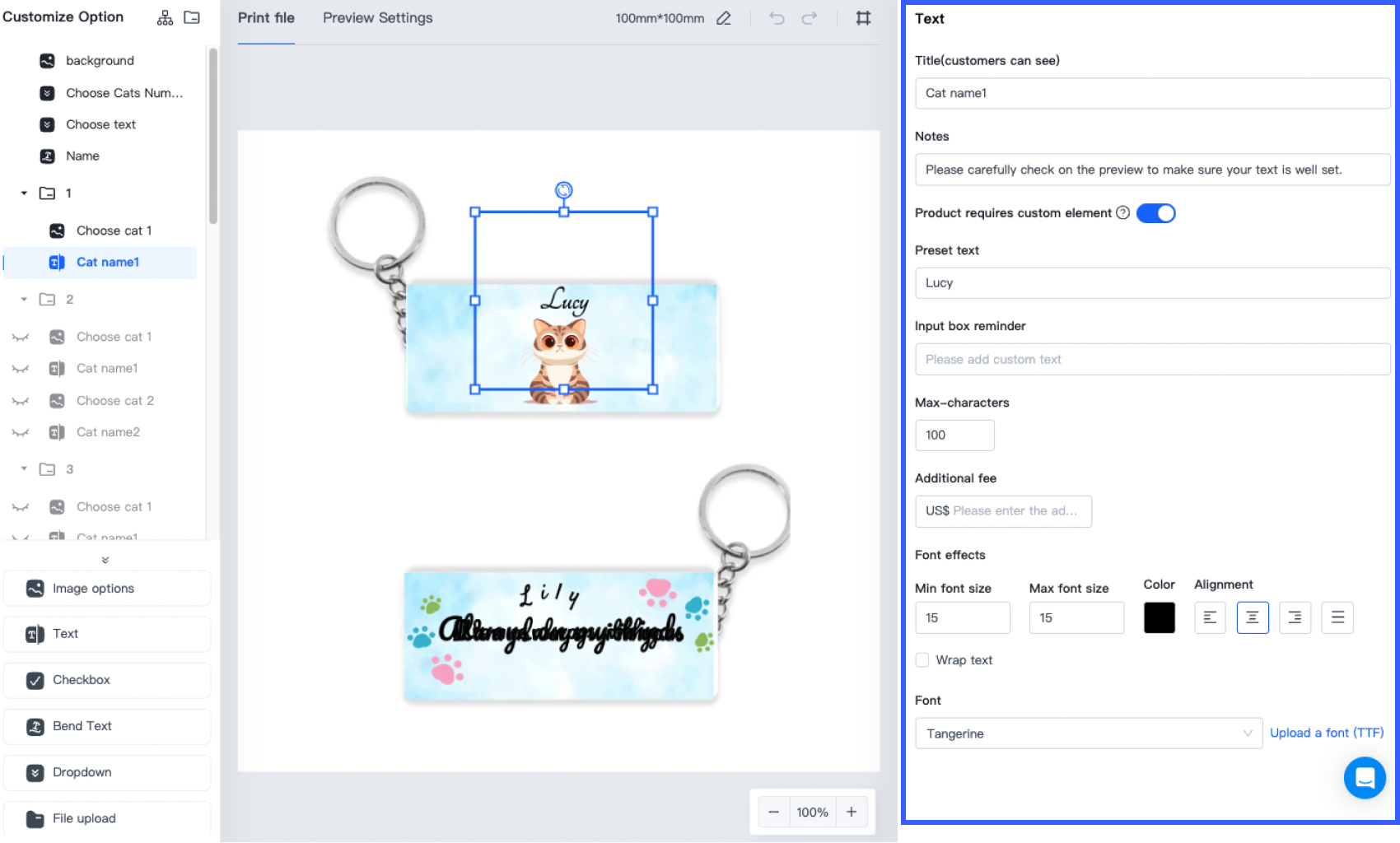This screenshot has height=843, width=1400.
Task: Select the Choose cat 1 layer in folder 1
Action: 100,231
